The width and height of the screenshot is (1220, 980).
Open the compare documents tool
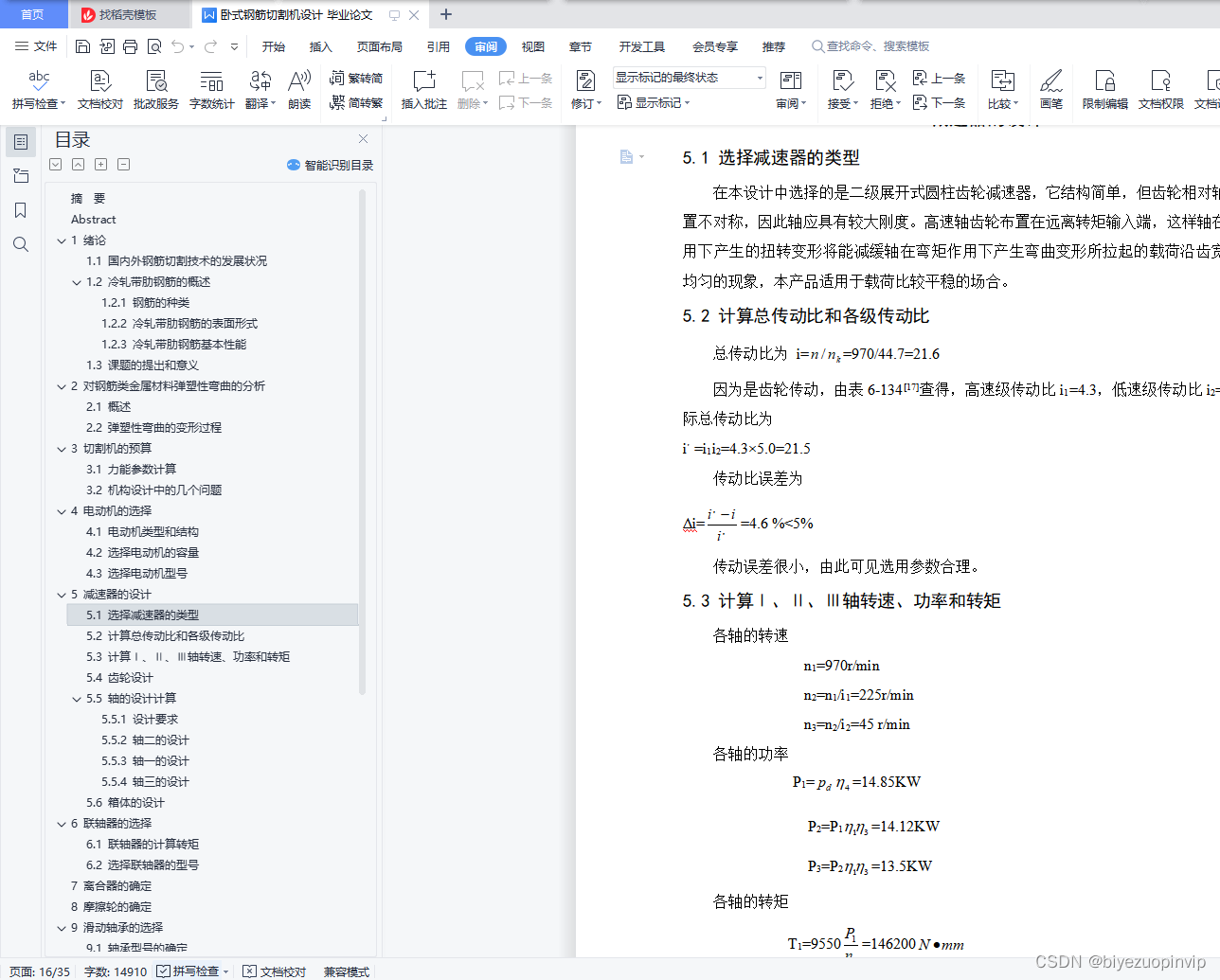coord(1002,89)
